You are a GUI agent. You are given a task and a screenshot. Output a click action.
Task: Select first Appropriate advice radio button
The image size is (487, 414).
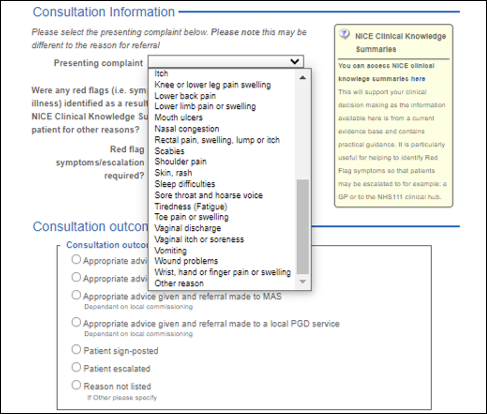[76, 259]
